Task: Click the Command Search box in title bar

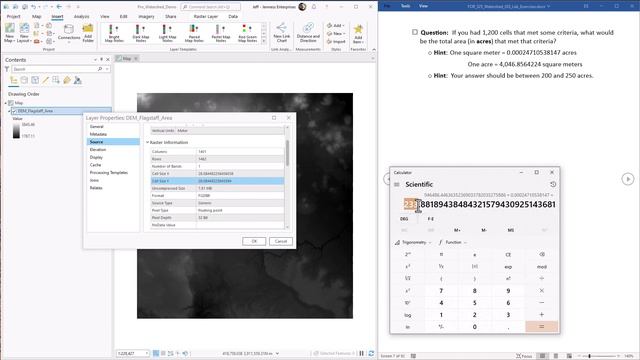Action: 211,7
